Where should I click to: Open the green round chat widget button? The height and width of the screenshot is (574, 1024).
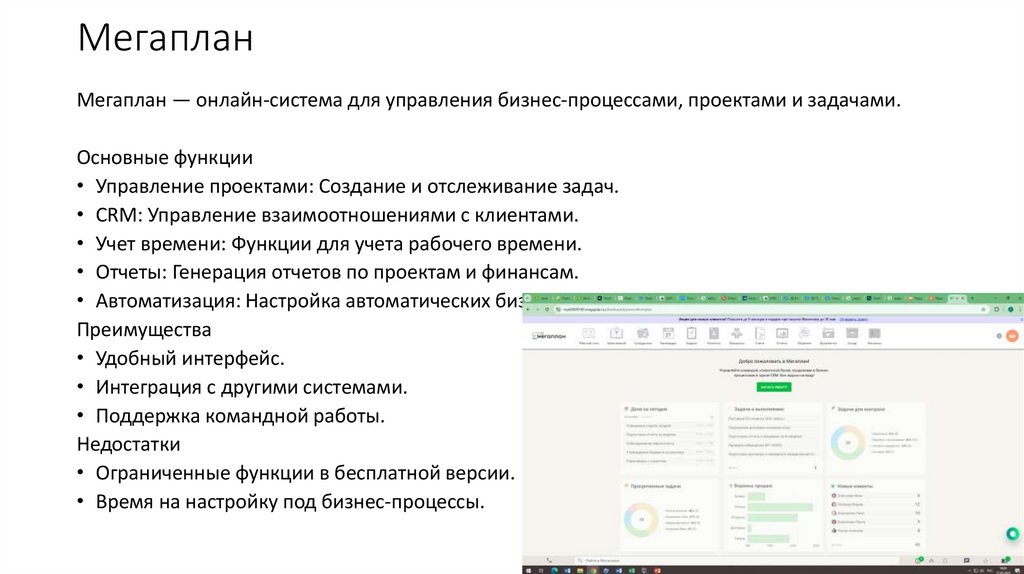1012,534
